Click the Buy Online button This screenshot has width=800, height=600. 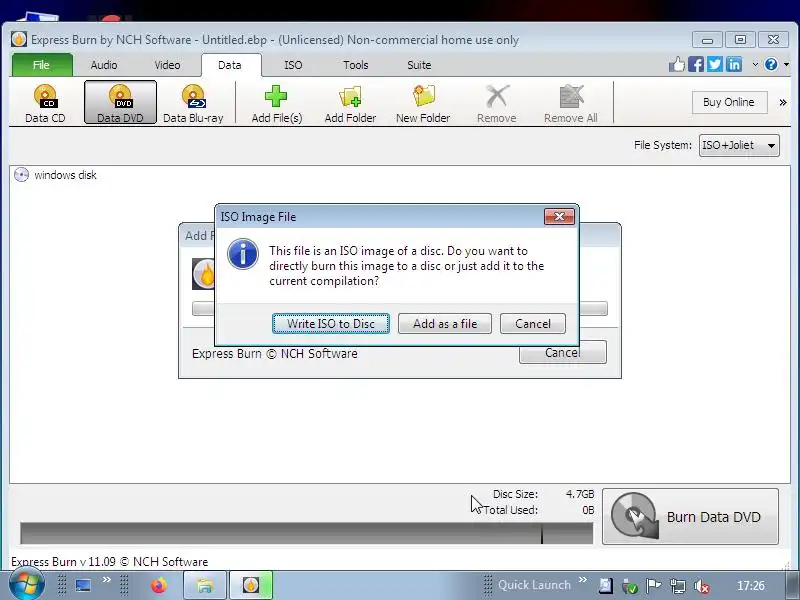729,103
